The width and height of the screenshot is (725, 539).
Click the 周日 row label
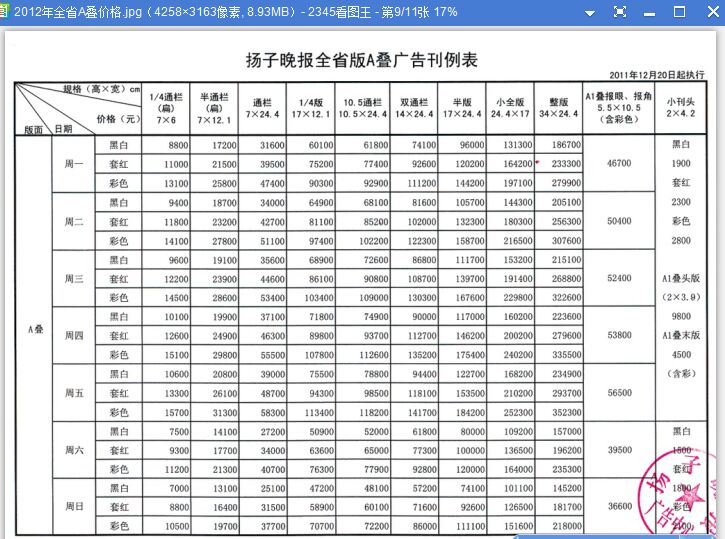tap(74, 507)
